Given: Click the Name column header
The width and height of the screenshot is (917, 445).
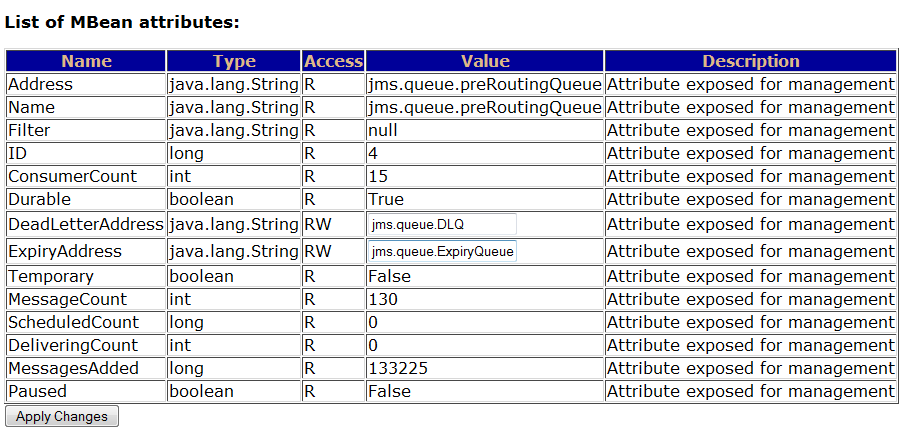Looking at the screenshot, I should coord(86,61).
